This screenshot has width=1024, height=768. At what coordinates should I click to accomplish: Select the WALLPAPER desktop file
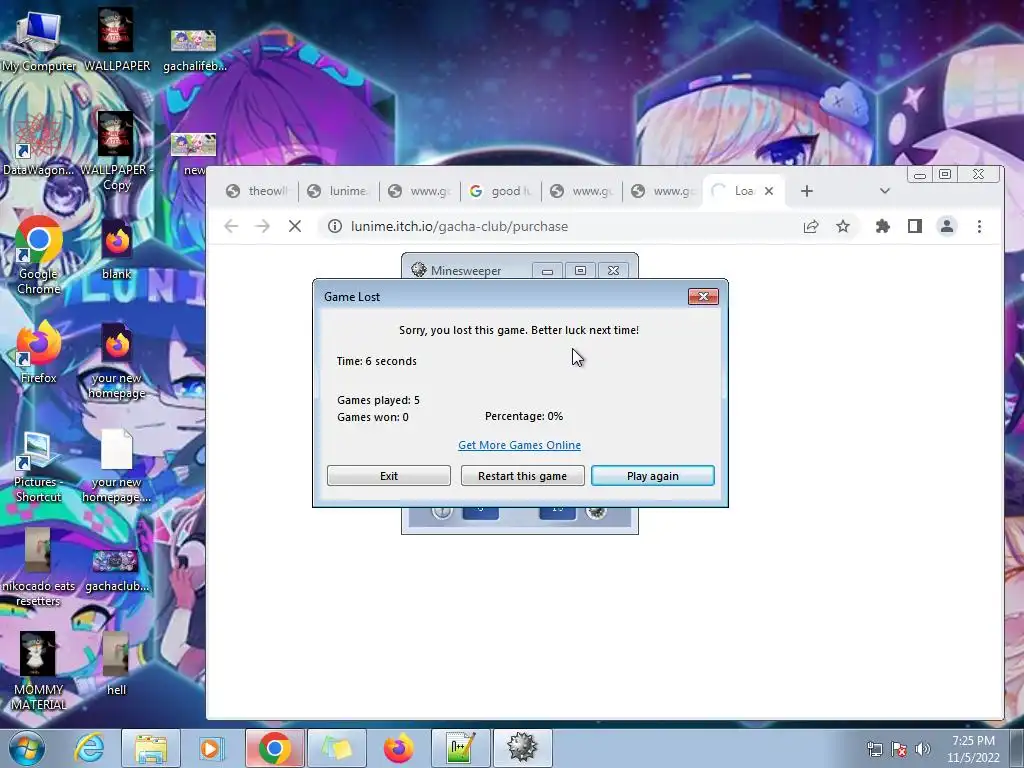[116, 40]
